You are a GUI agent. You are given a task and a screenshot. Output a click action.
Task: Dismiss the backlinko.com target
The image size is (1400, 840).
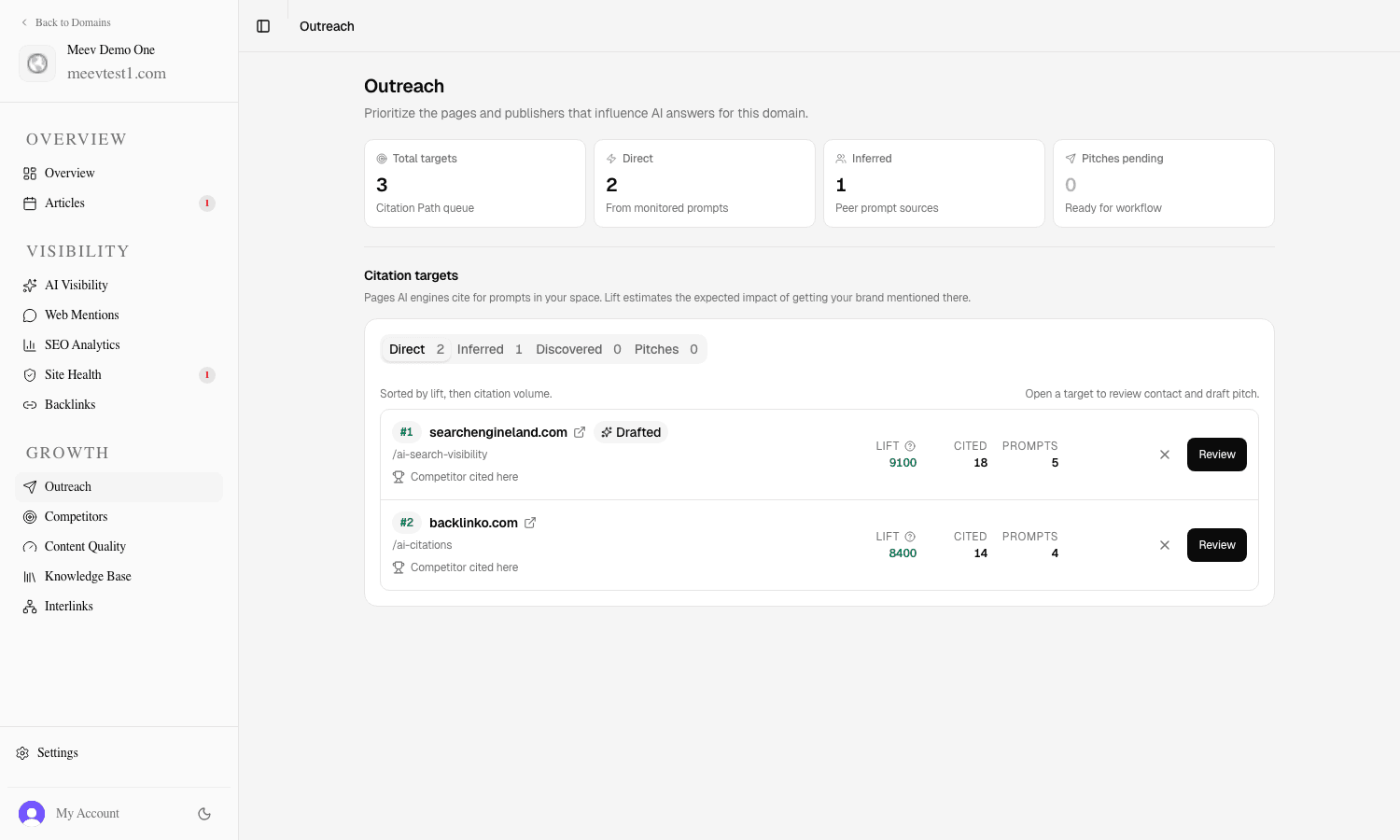click(1165, 545)
